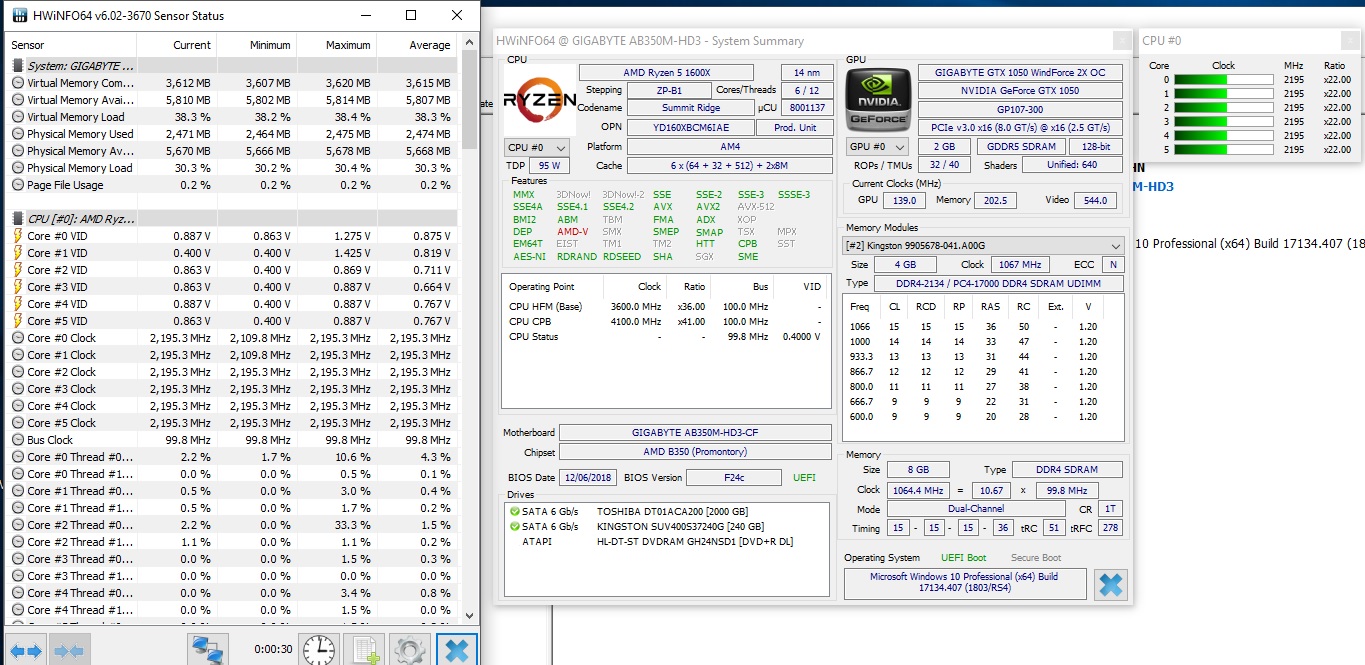Click the Average column header
Viewport: 1365px width, 665px height.
click(417, 45)
